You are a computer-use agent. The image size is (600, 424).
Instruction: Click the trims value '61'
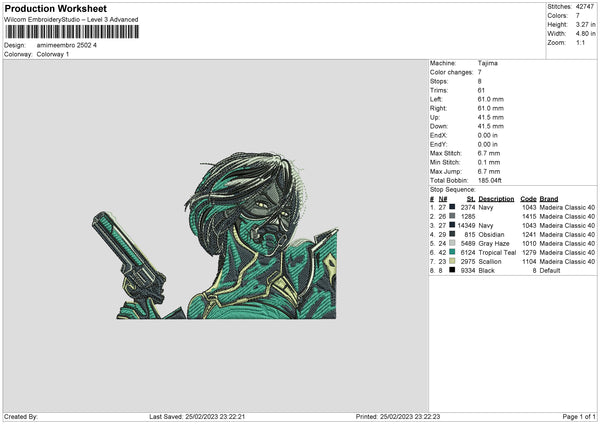point(481,90)
